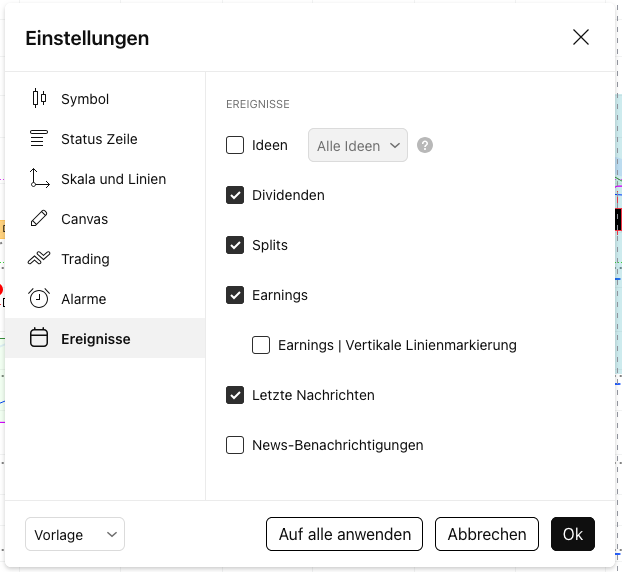The image size is (622, 572).
Task: Close the Einstellungen dialog
Action: [581, 37]
